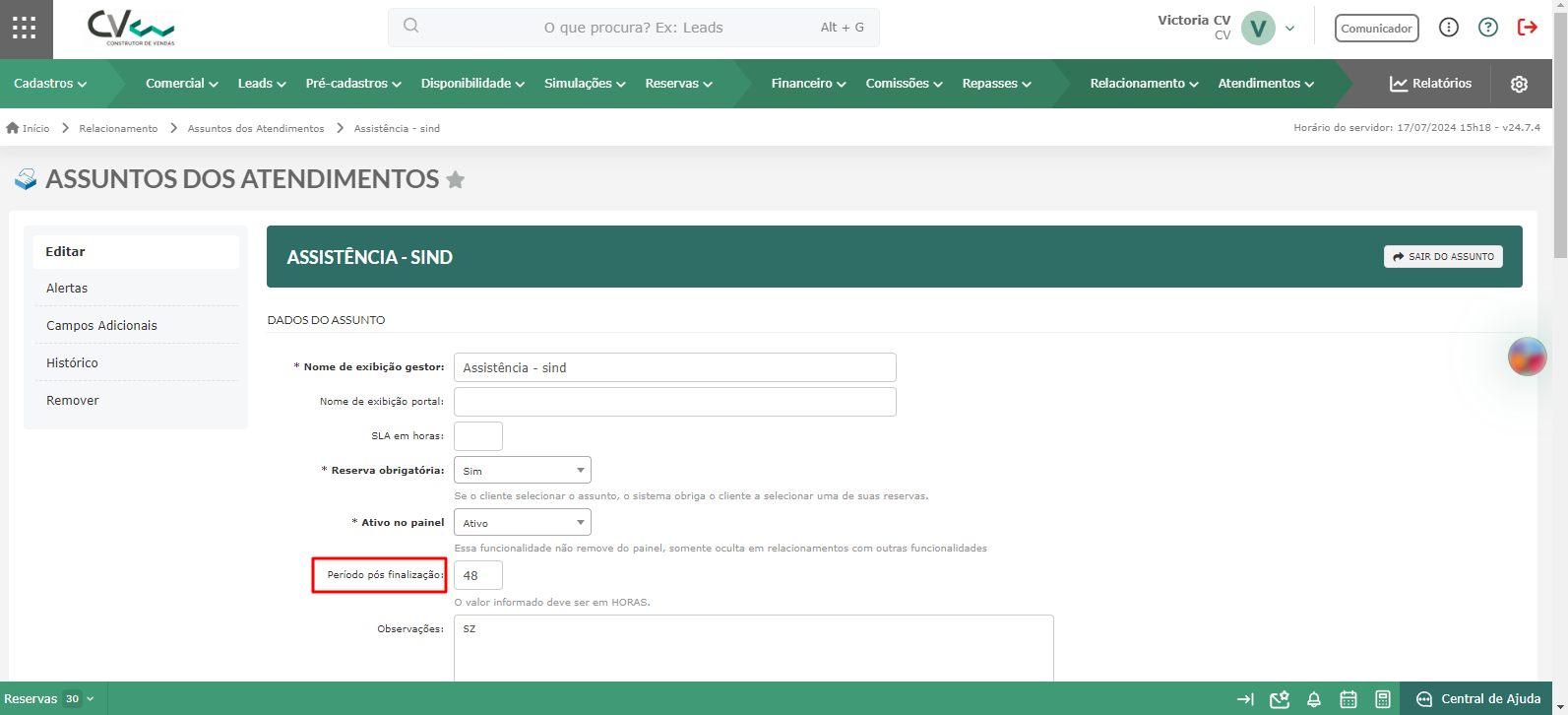Open the Leads dropdown menu
This screenshot has height=715, width=1568.
point(262,84)
